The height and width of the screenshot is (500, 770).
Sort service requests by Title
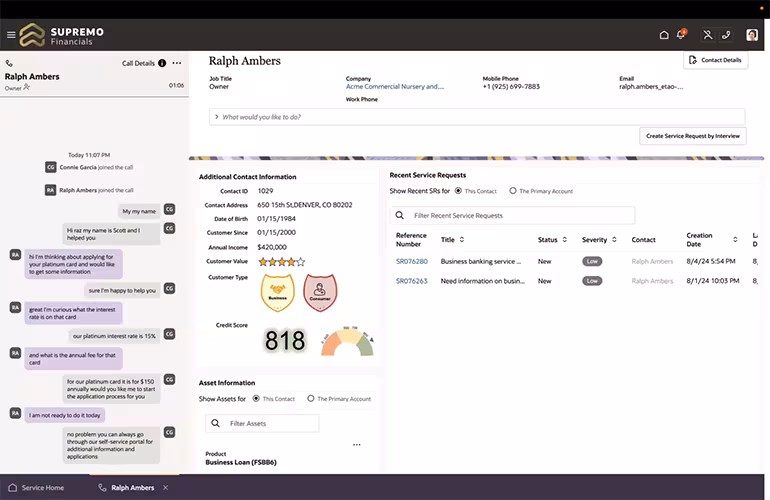[462, 240]
